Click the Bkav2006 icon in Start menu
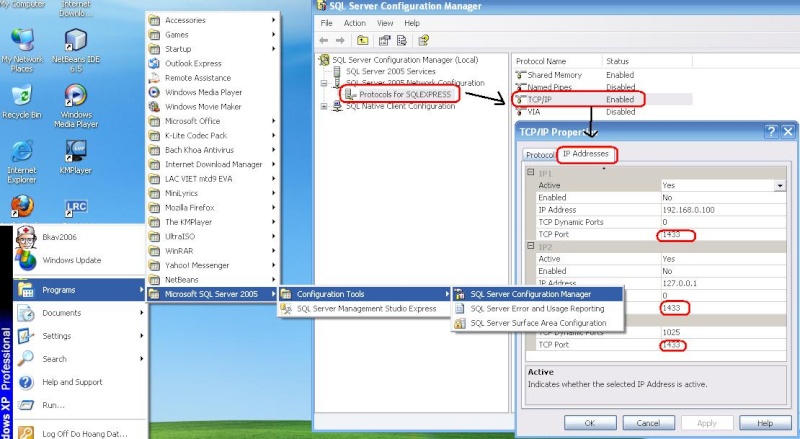 pos(26,237)
